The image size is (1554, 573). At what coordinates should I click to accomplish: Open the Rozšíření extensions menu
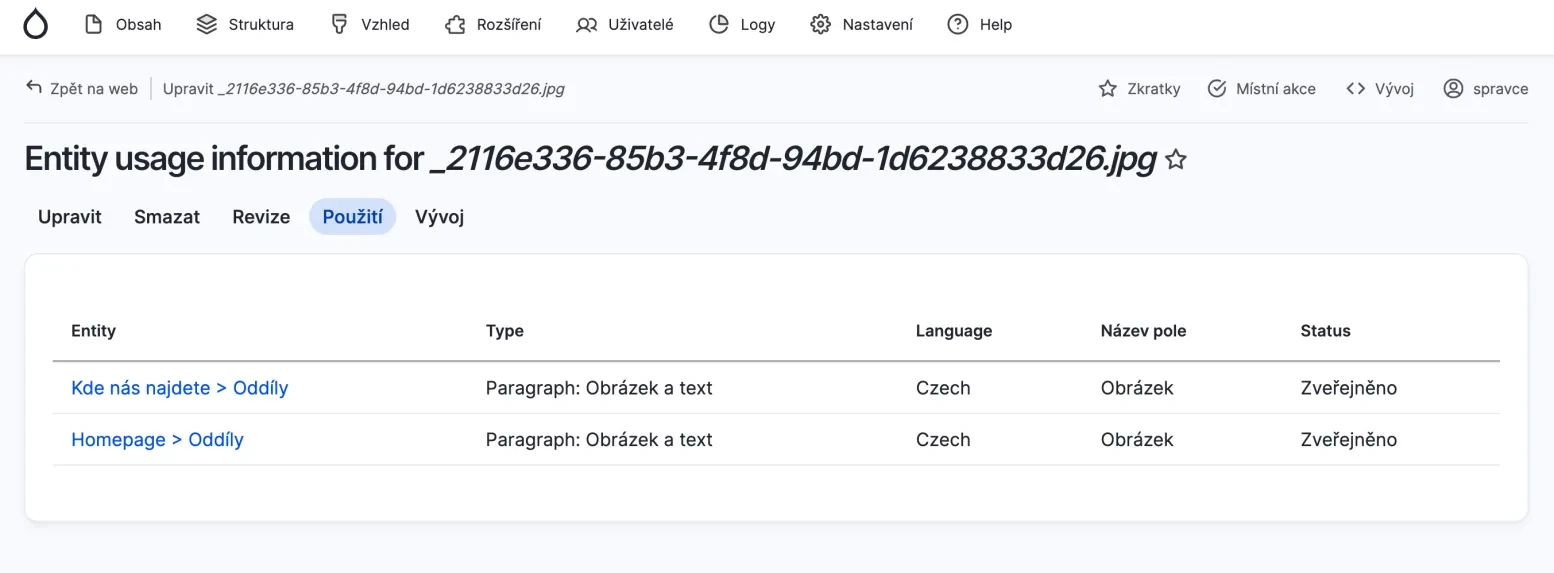click(493, 24)
